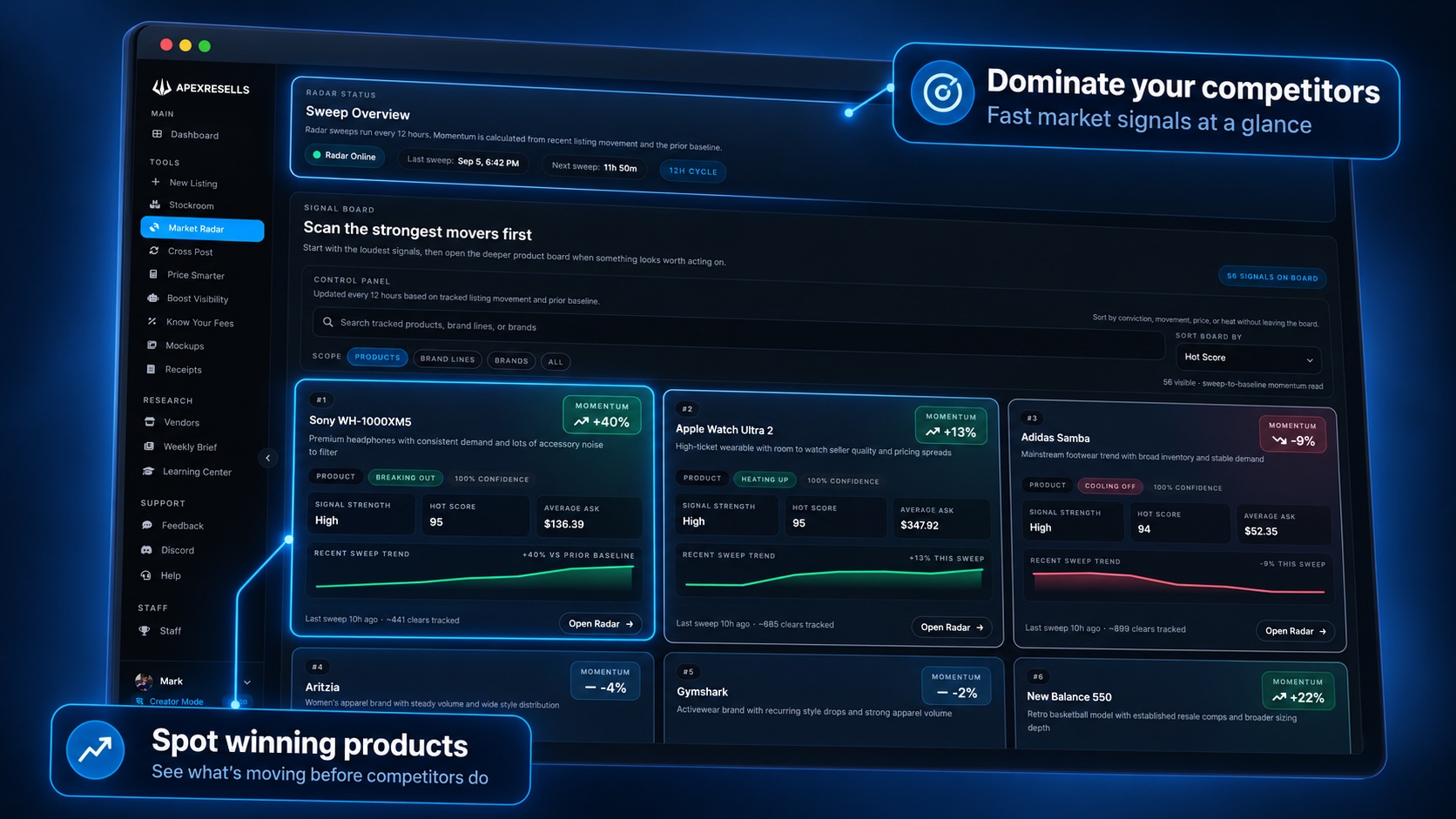1456x819 pixels.
Task: Collapse the sidebar with arrow button
Action: click(268, 458)
